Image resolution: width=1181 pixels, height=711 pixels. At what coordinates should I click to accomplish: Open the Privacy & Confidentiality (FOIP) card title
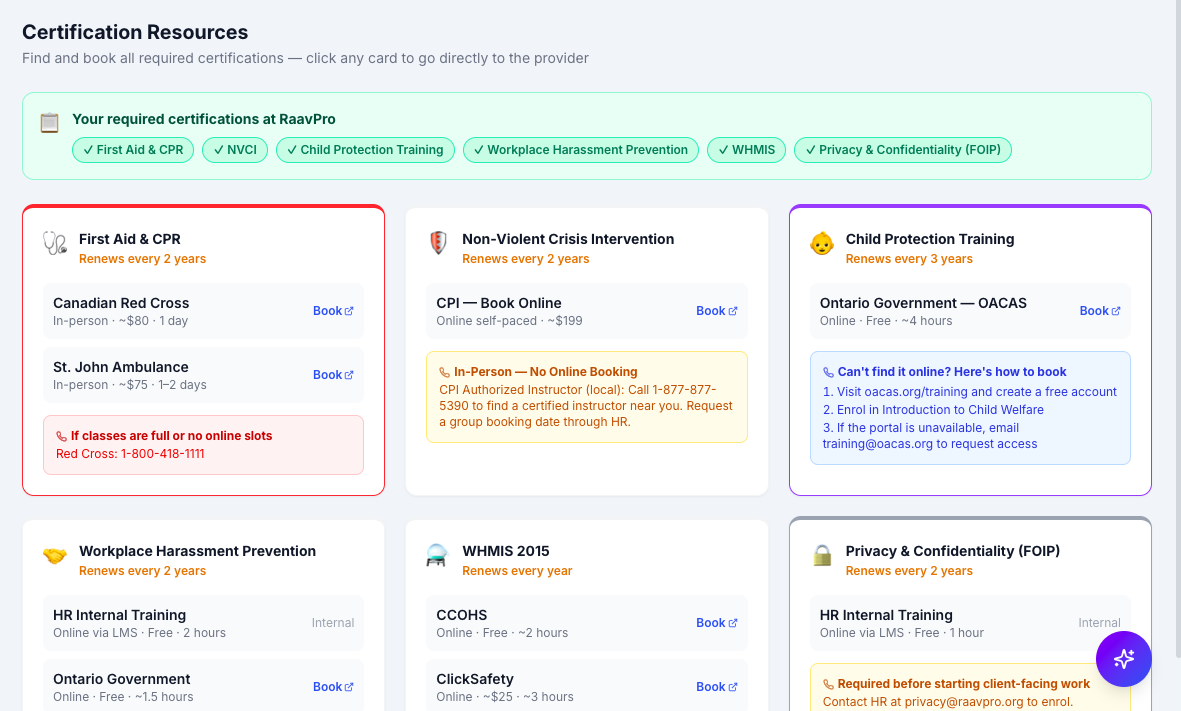(x=953, y=551)
